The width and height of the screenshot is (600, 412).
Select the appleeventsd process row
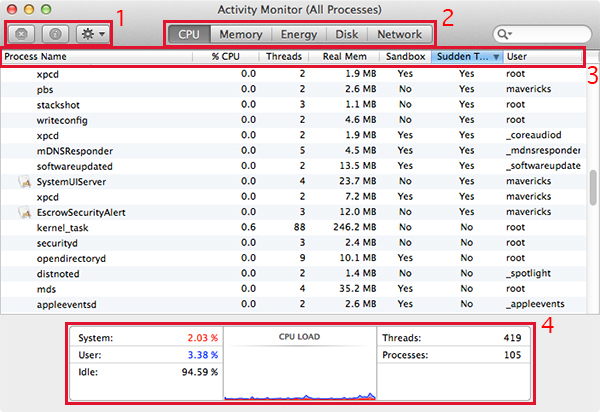293,304
